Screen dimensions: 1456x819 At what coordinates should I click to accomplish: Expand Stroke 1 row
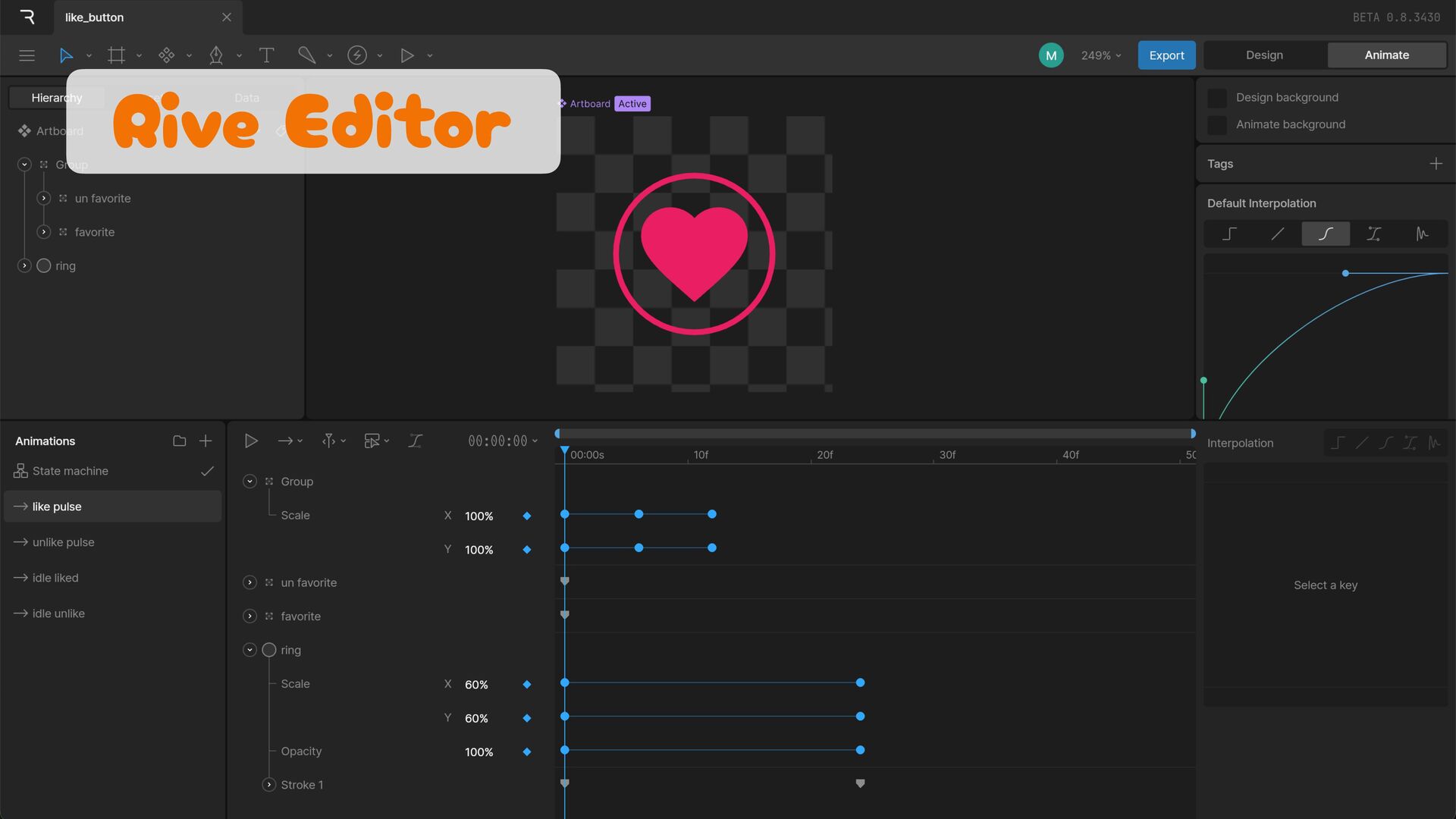point(268,785)
